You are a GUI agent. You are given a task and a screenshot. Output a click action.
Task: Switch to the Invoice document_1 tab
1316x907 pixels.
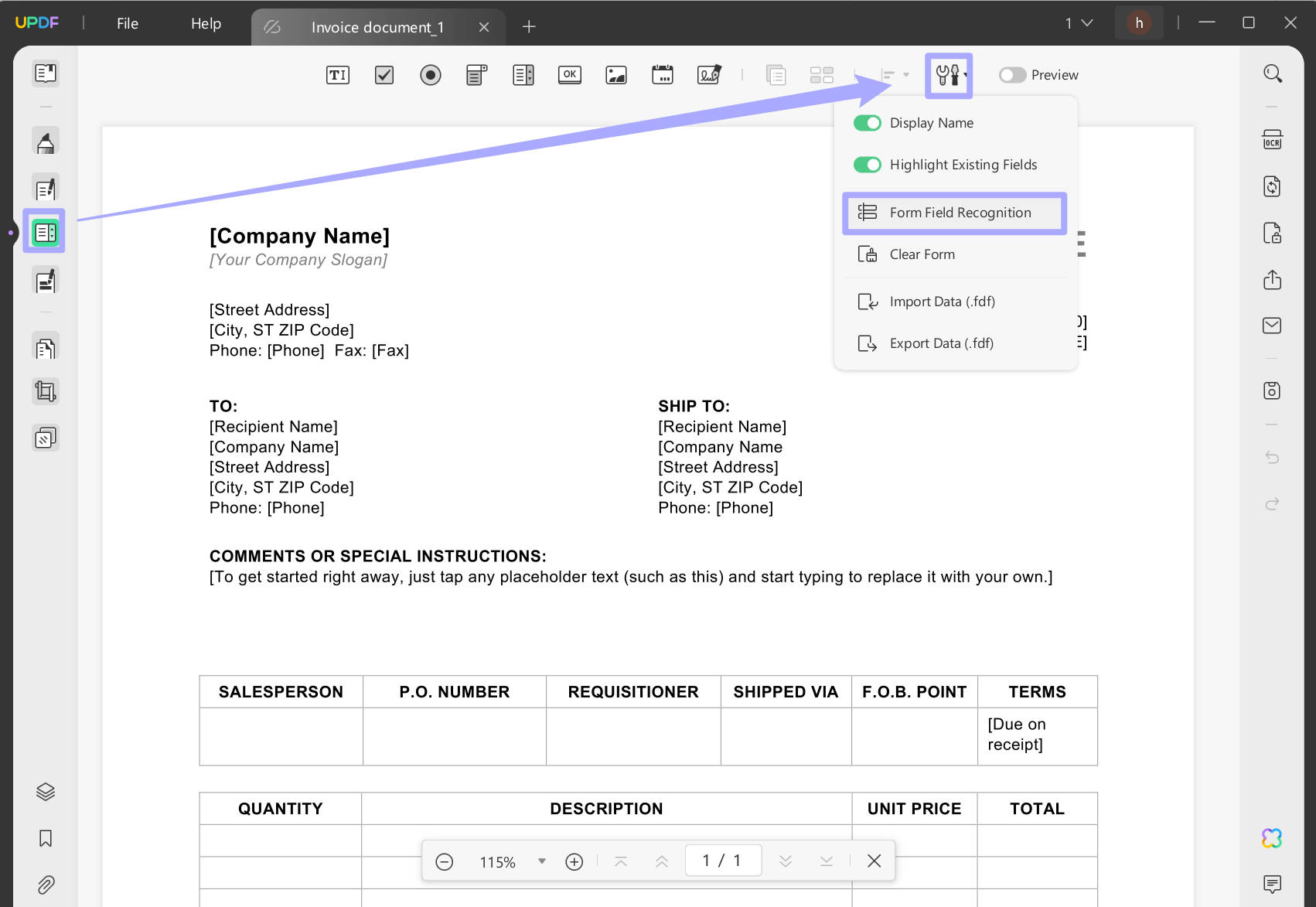(377, 26)
